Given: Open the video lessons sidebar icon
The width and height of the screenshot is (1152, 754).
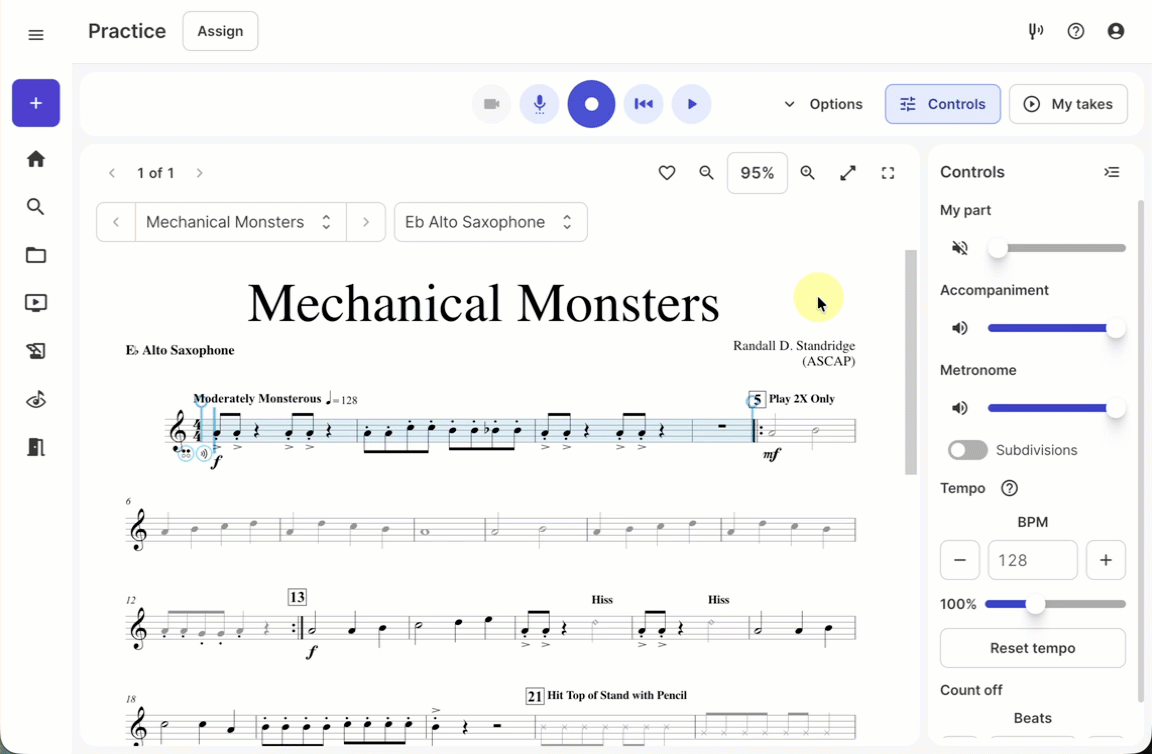Looking at the screenshot, I should tap(35, 303).
